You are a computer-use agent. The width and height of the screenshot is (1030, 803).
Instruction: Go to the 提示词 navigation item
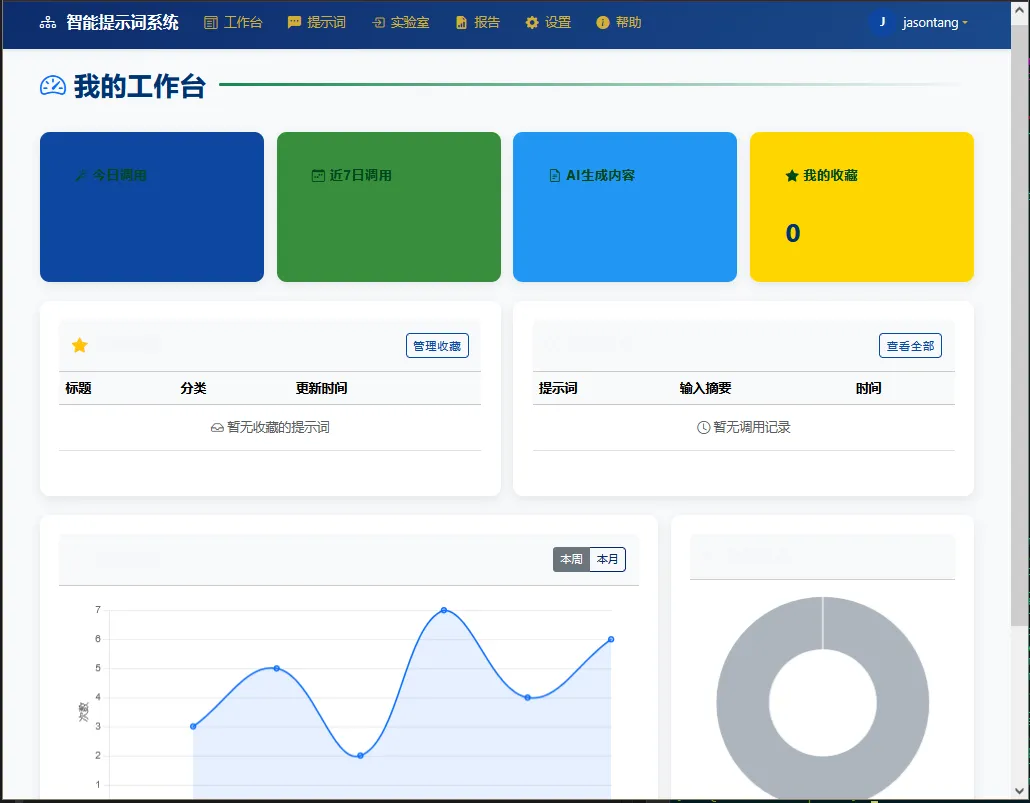pos(317,22)
